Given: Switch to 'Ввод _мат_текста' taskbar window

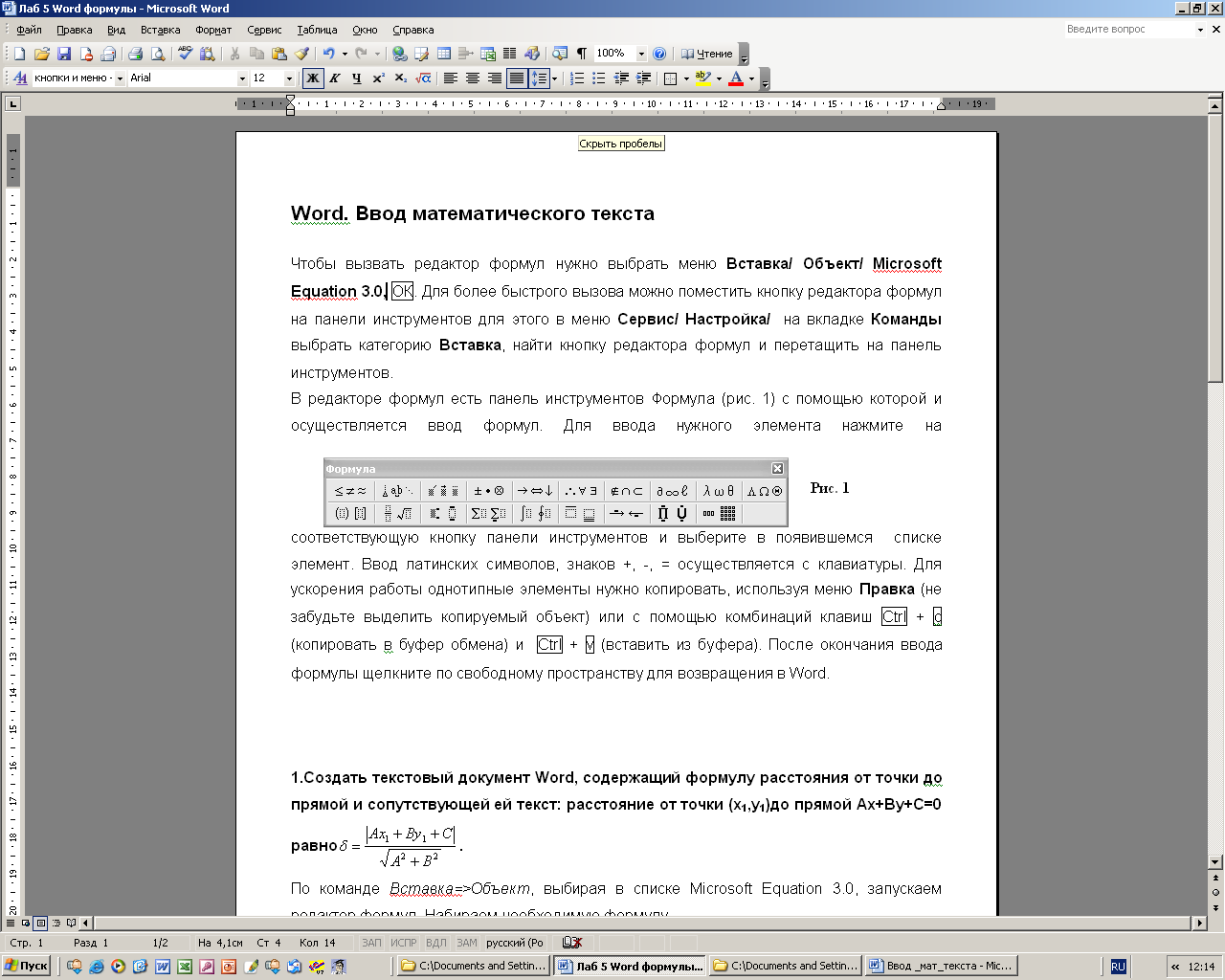Looking at the screenshot, I should (x=940, y=966).
